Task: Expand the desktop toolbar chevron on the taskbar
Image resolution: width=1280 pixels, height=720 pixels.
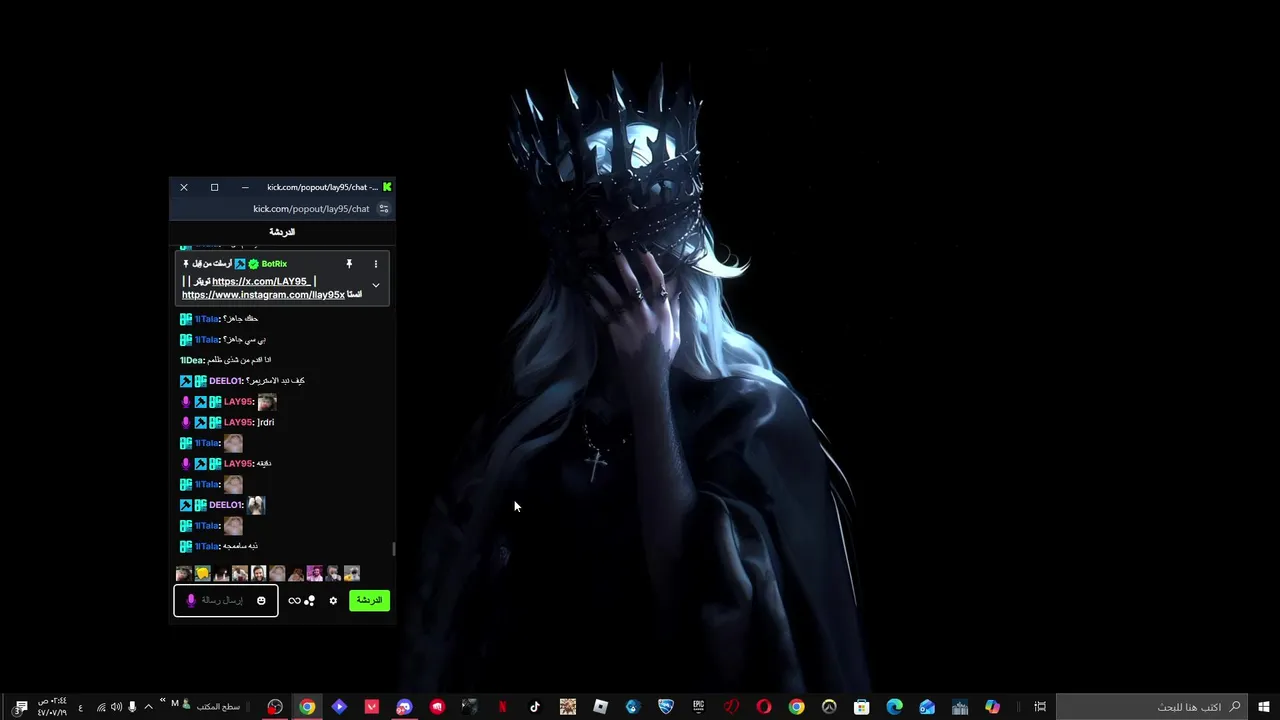Action: point(162,702)
